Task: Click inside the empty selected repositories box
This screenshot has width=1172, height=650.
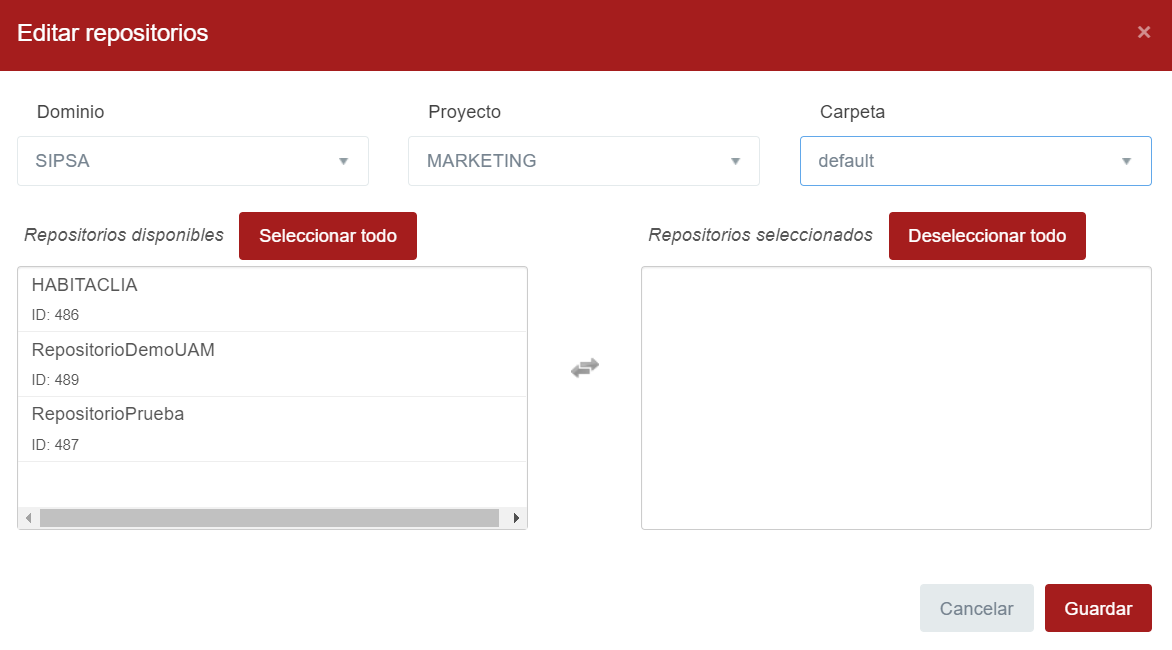Action: 896,398
